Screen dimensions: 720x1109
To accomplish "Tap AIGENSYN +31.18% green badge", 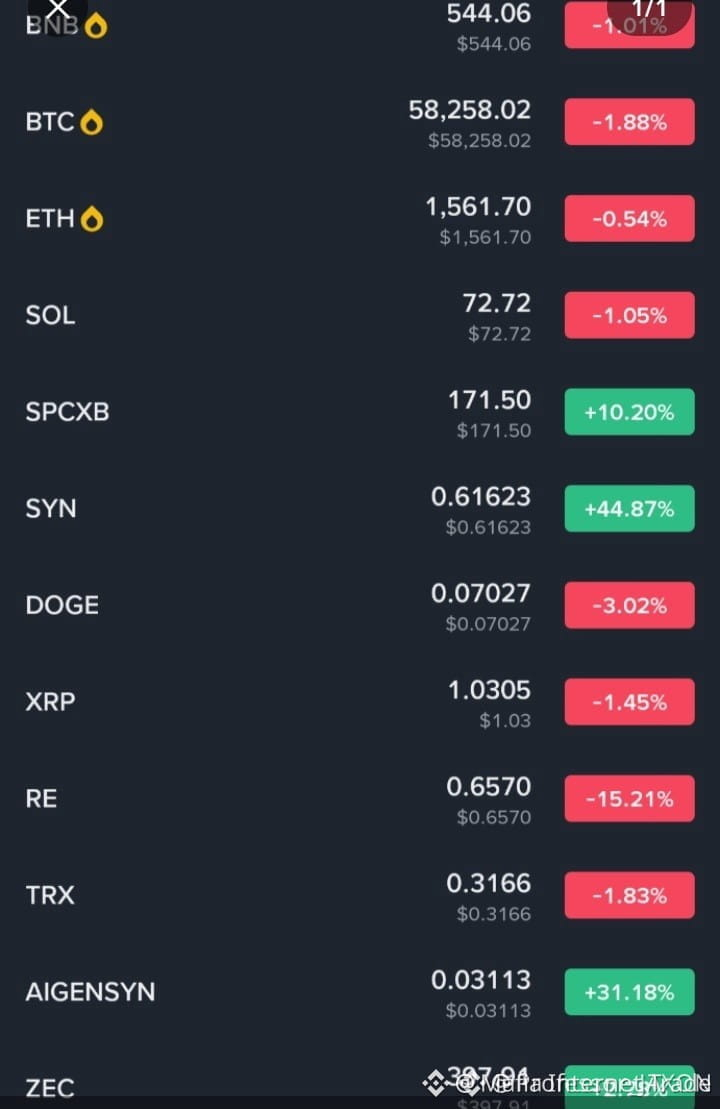I will pos(629,992).
